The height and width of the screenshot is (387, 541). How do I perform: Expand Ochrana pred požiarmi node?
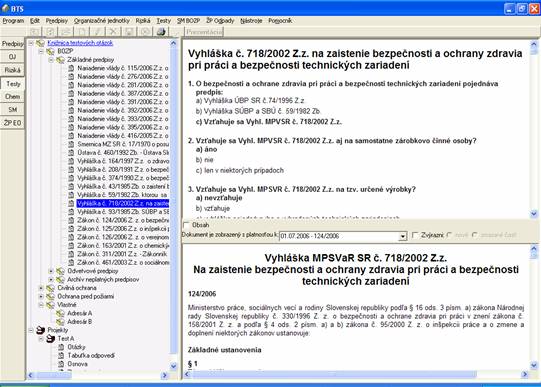click(41, 296)
